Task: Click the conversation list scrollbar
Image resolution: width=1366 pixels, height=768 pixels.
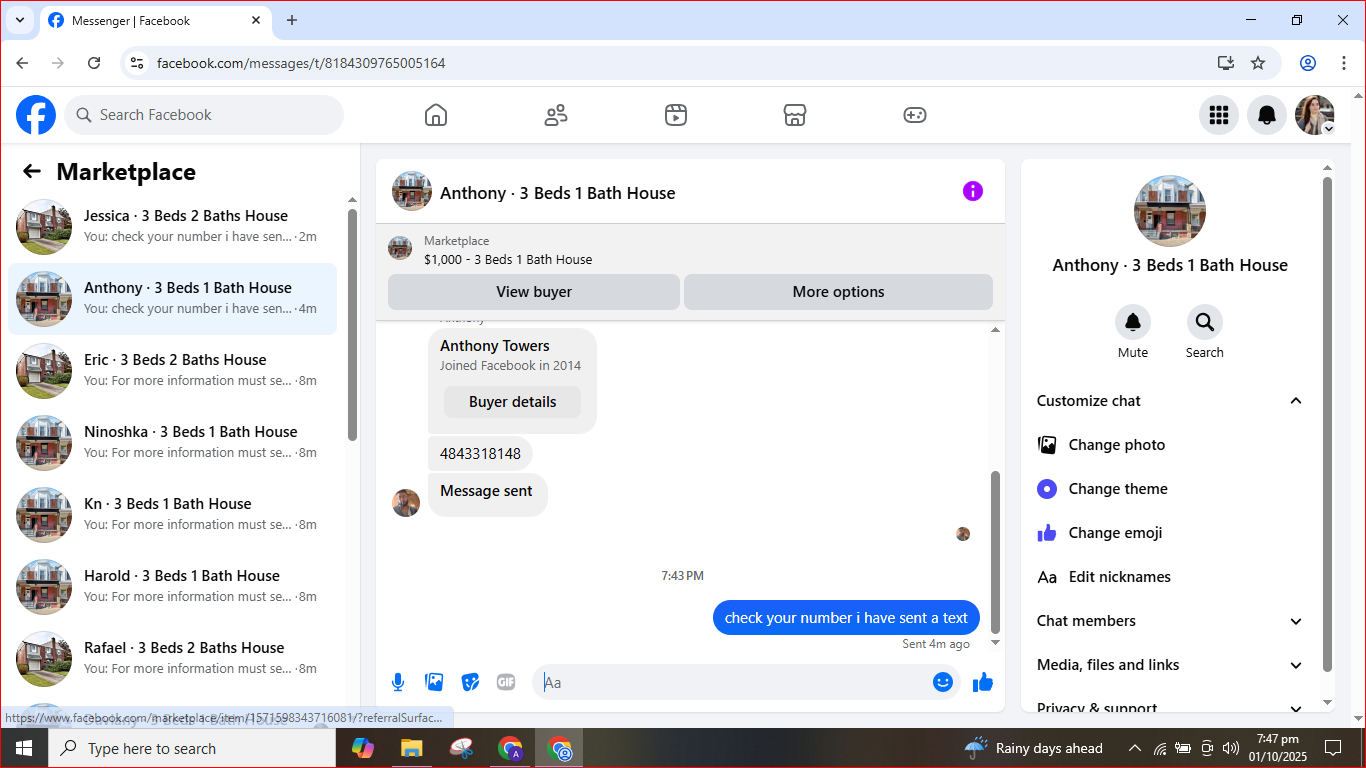Action: (352, 325)
